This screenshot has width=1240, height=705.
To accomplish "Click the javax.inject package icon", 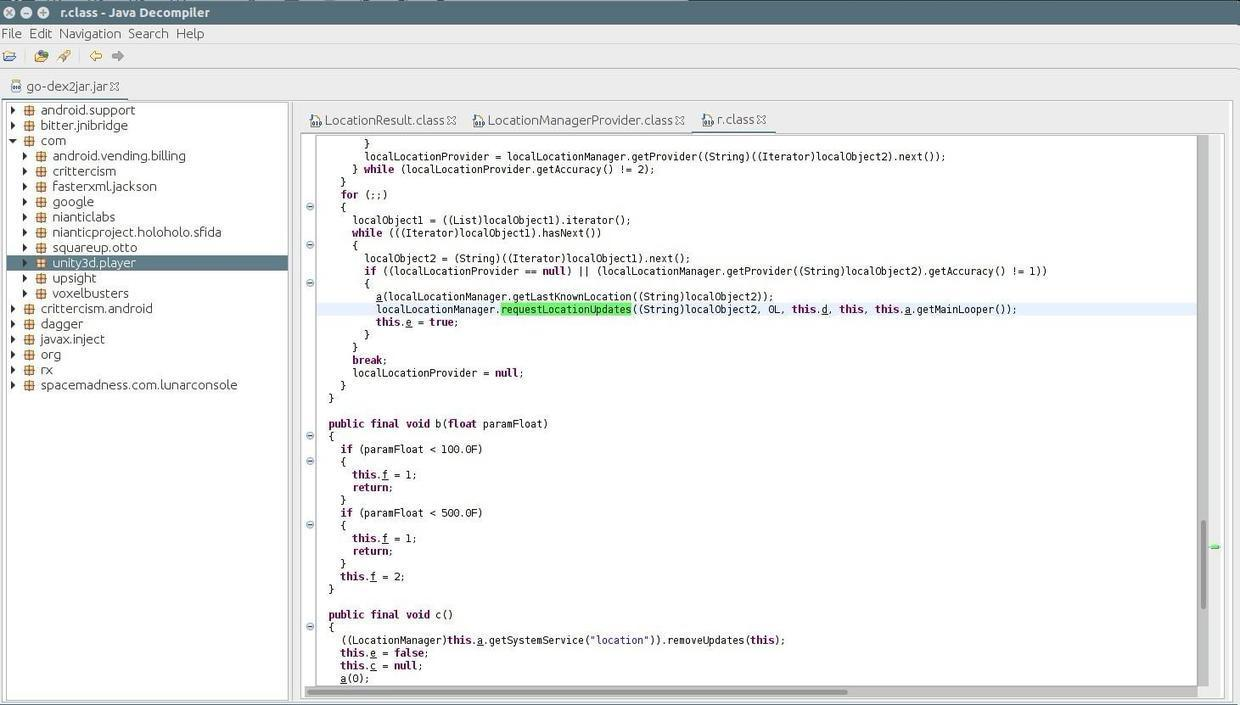I will tap(29, 339).
